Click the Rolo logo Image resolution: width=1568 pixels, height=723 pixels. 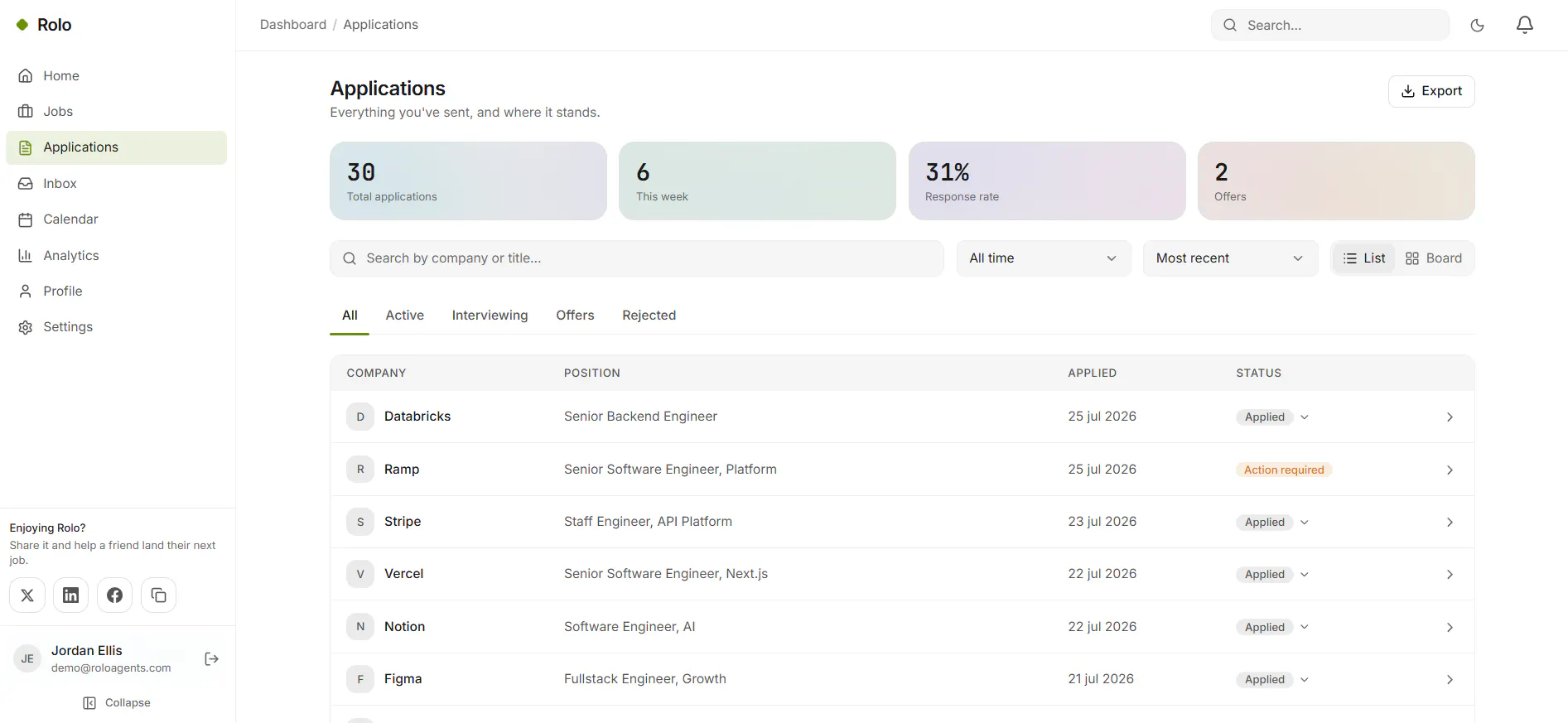coord(44,25)
